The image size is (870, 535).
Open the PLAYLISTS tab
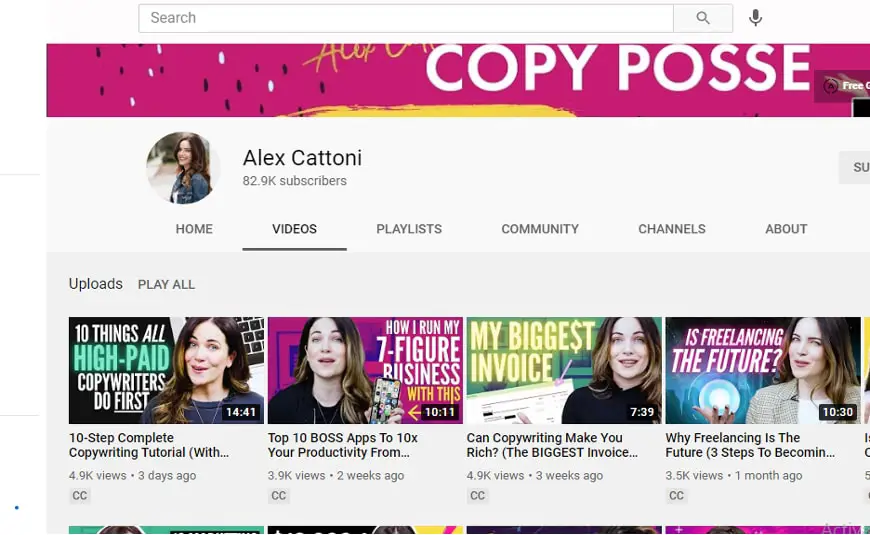click(x=409, y=229)
